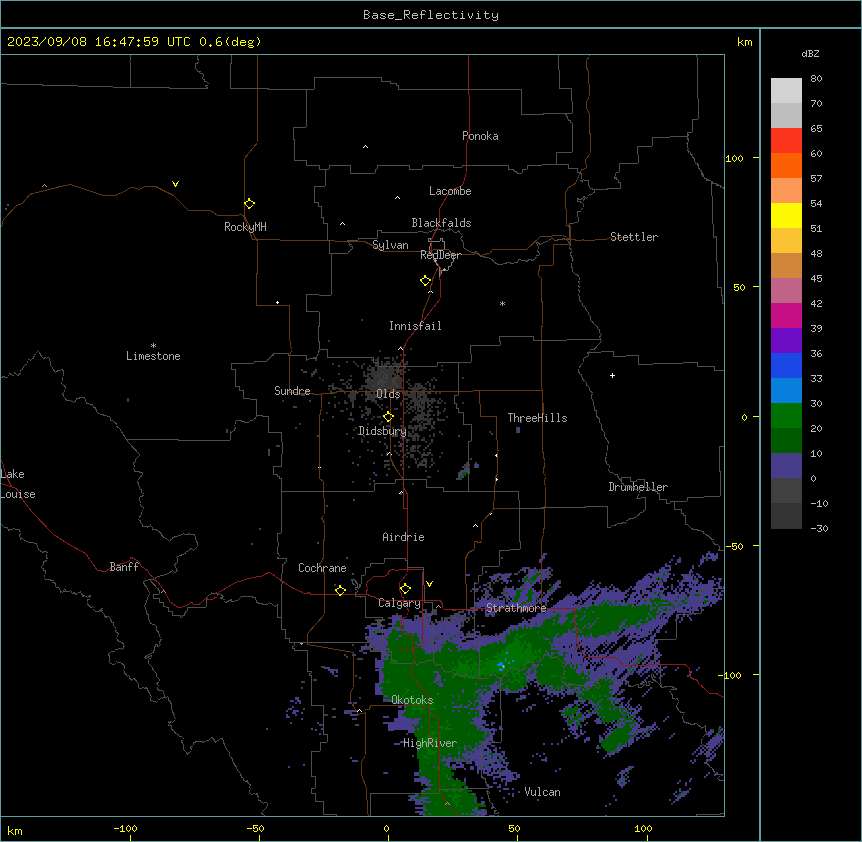Select the lightest gray 80-70 dBZ legend swatch

tap(786, 91)
